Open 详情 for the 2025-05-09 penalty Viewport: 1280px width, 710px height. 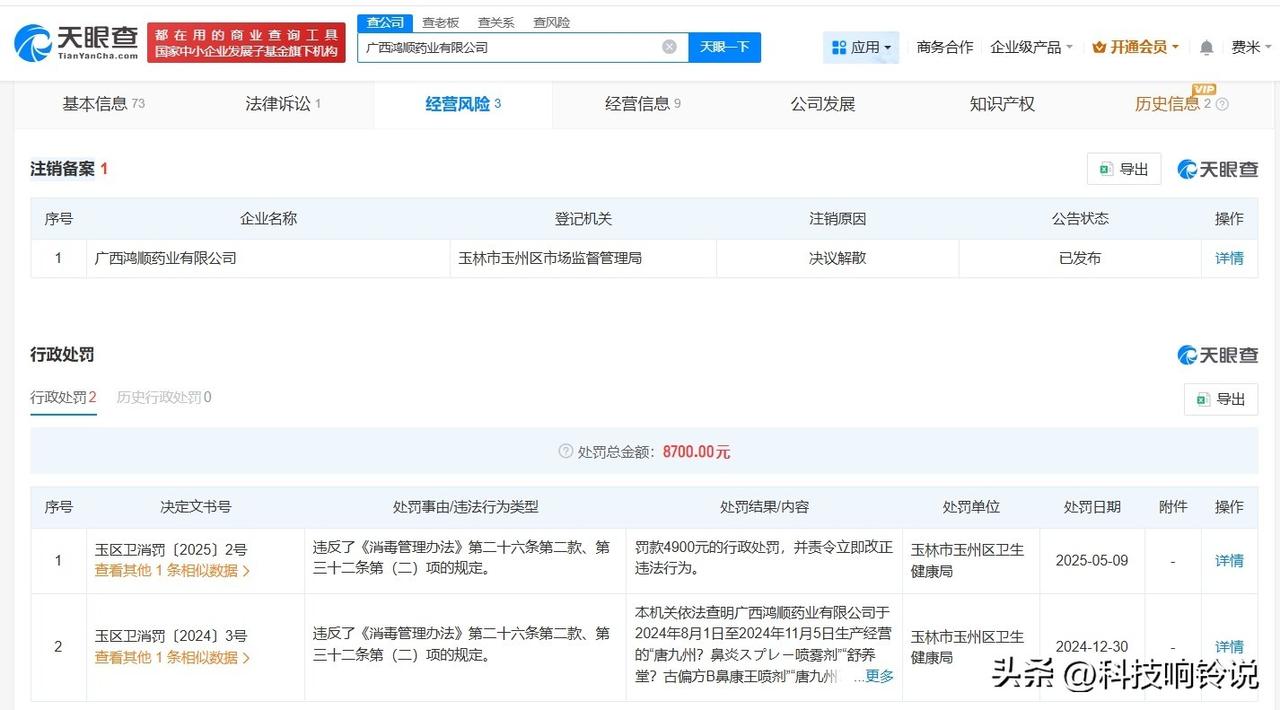click(1229, 561)
